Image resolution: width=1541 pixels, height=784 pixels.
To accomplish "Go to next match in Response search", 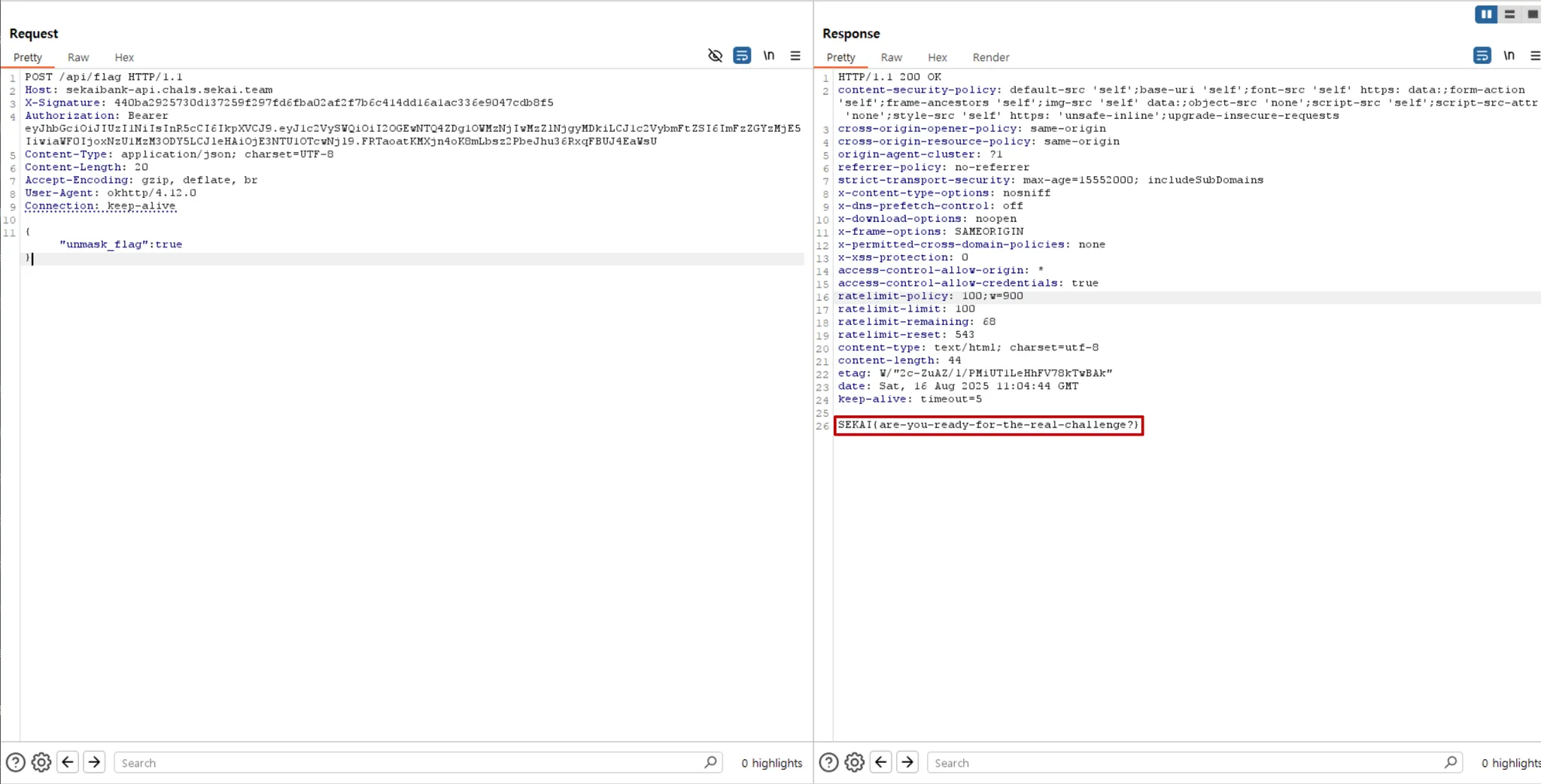I will [x=907, y=762].
